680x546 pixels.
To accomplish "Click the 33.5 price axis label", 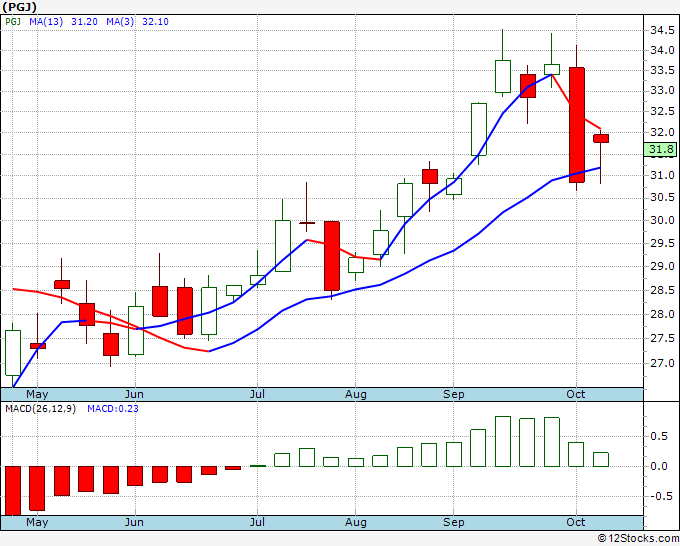I will (x=662, y=70).
